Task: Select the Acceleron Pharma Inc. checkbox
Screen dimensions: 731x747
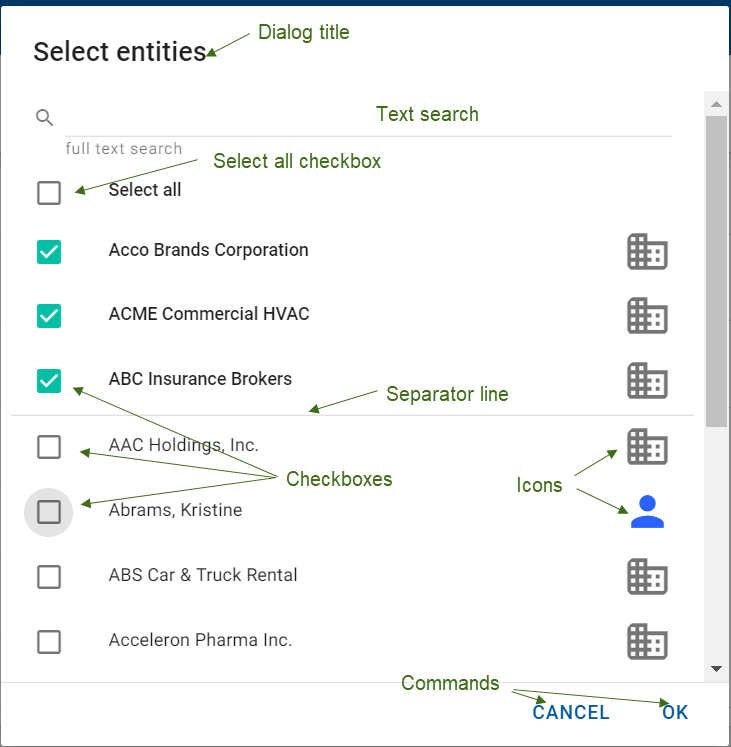Action: (x=49, y=641)
